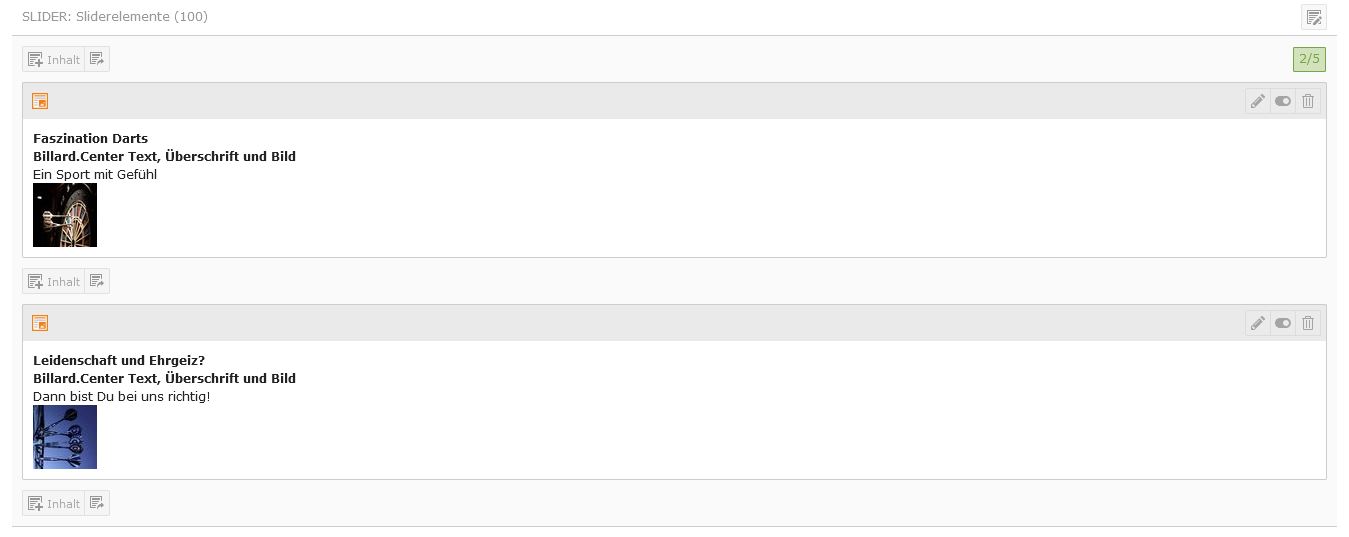Click the green 2/5 element counter badge

(x=1309, y=60)
